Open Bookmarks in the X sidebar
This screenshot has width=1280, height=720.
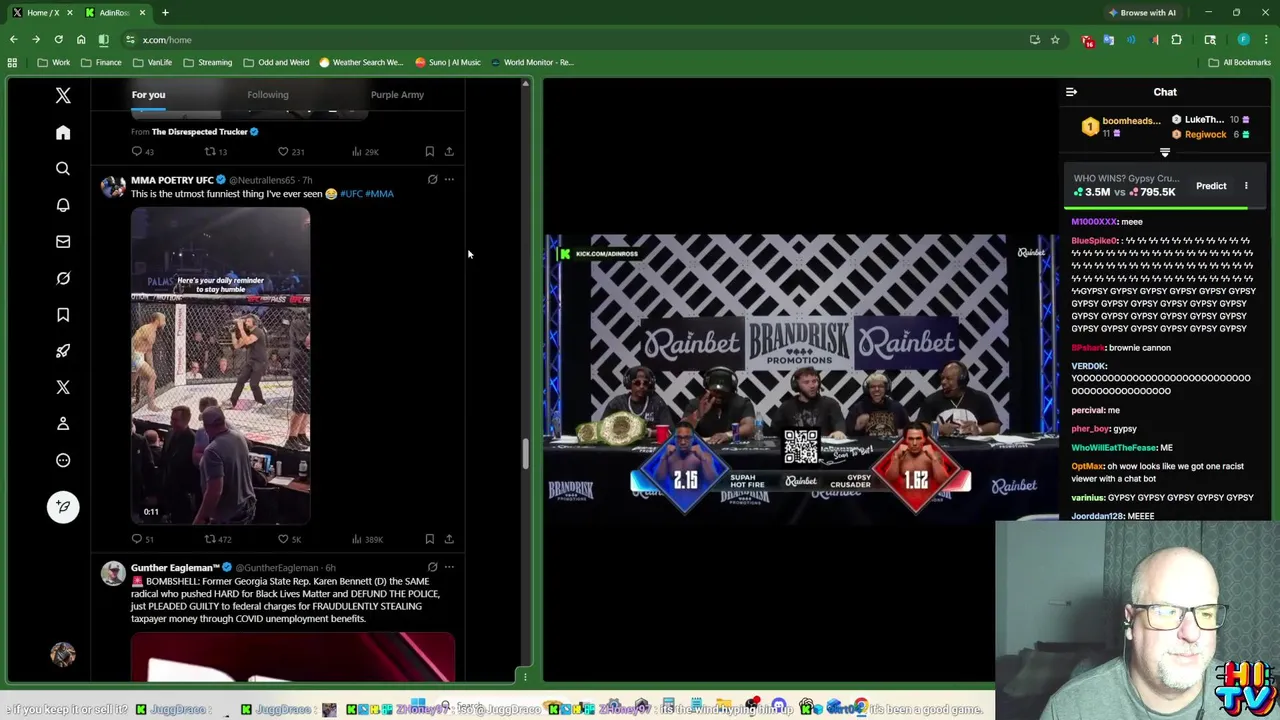(63, 315)
